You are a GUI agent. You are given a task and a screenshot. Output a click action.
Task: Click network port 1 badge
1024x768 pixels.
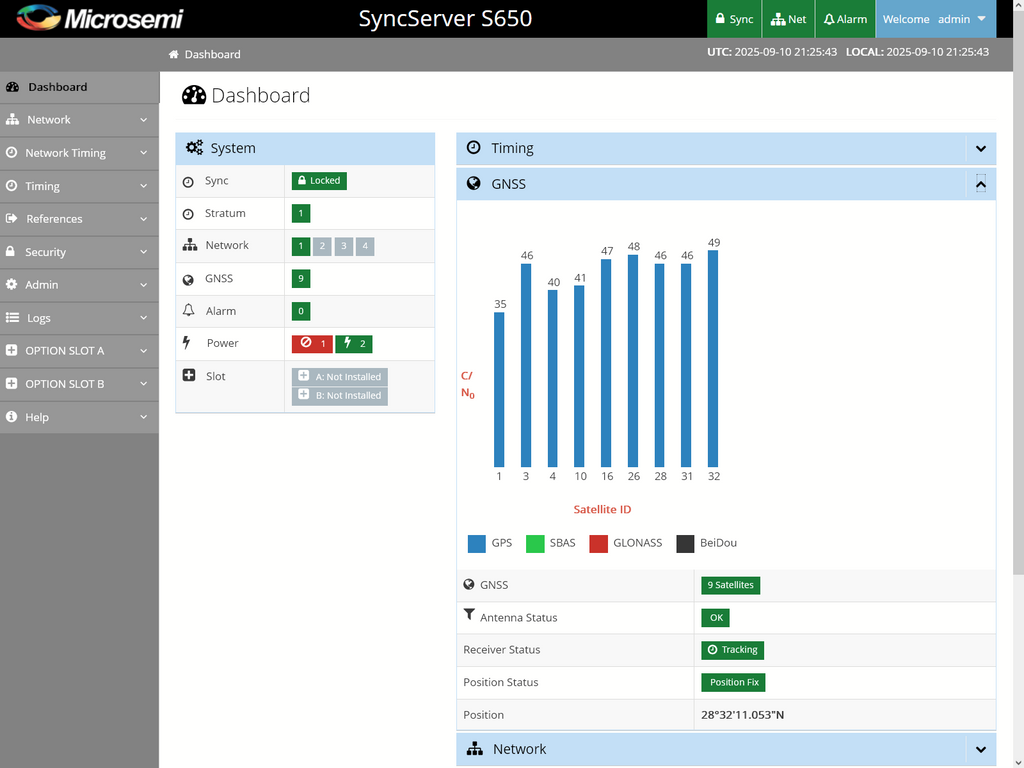coord(300,246)
